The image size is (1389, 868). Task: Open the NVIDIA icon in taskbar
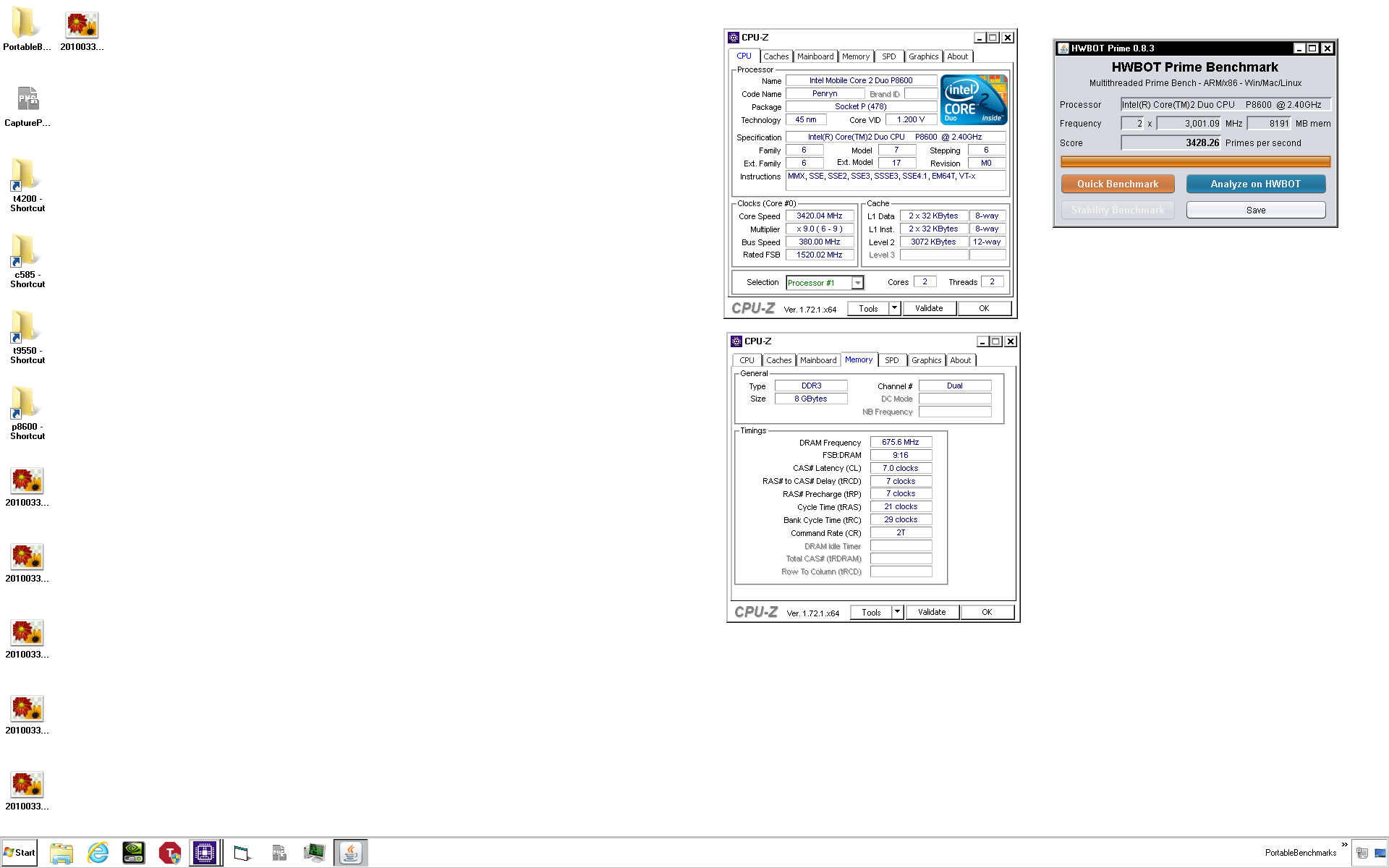tap(134, 853)
